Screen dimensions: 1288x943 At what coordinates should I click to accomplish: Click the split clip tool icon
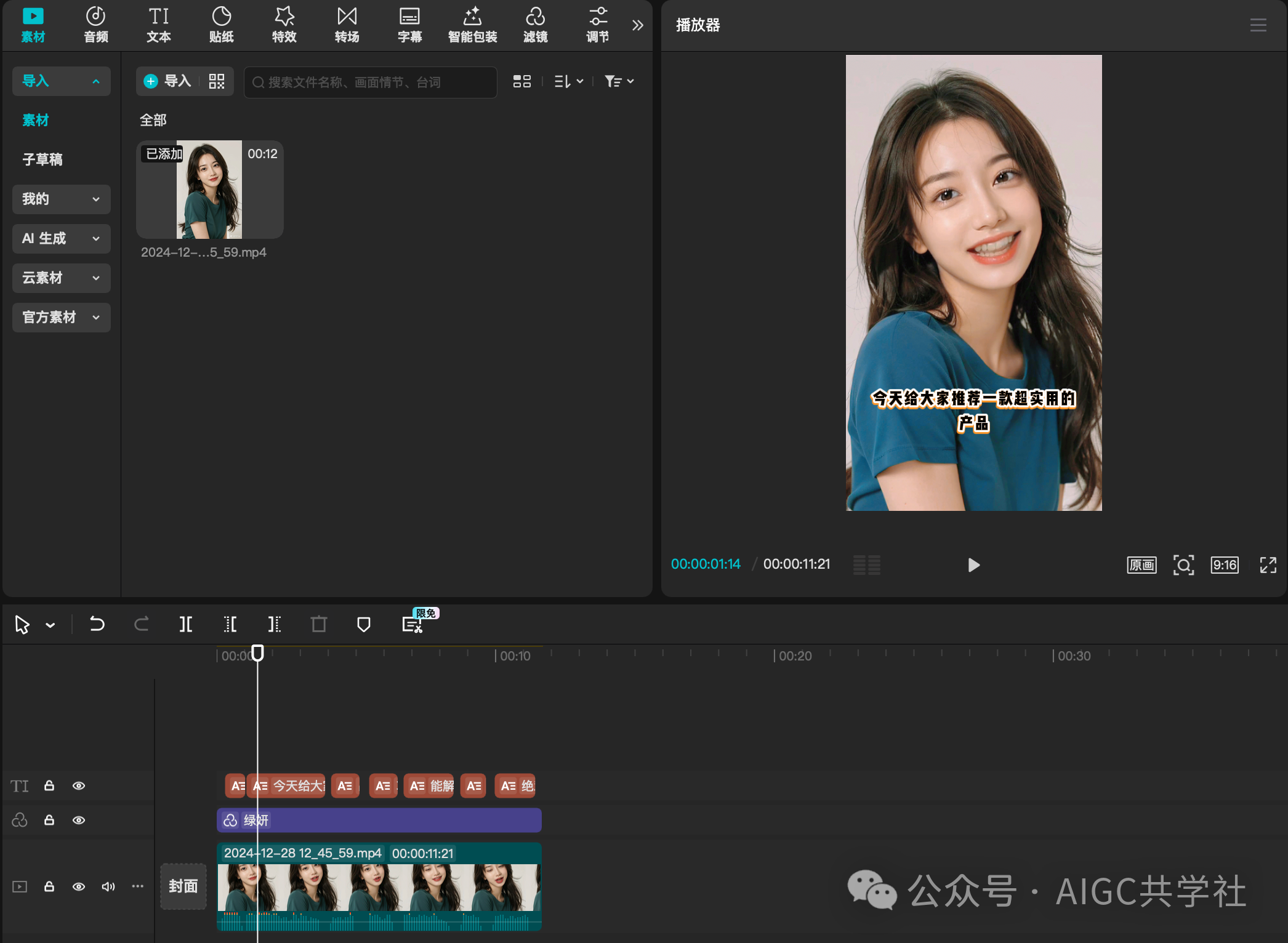(185, 624)
